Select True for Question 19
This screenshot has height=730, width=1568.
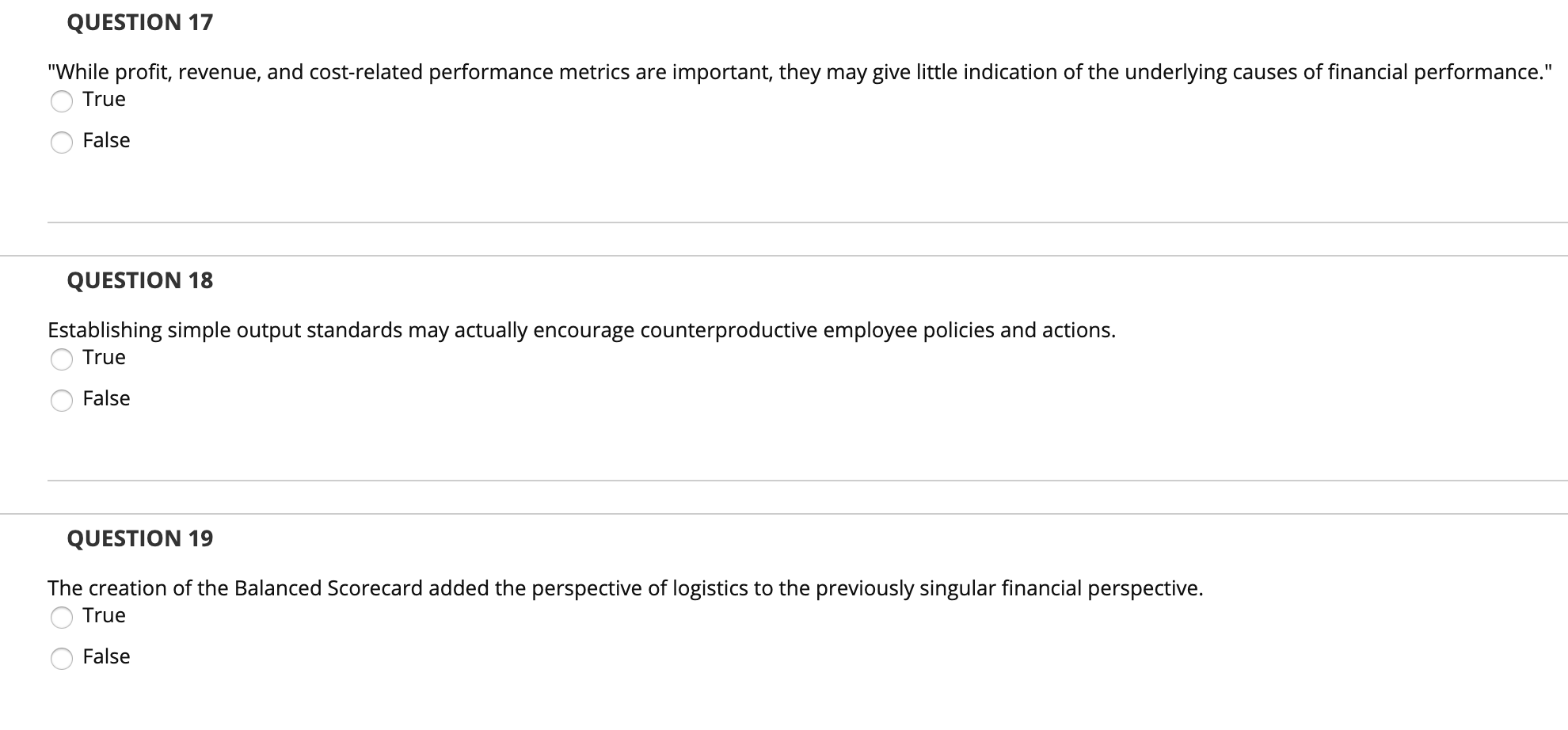click(62, 618)
